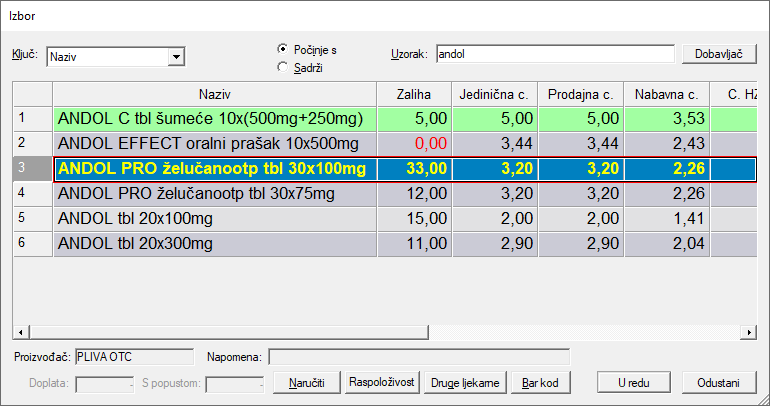
Task: Select the 'Sadrži' radio button
Action: [283, 67]
